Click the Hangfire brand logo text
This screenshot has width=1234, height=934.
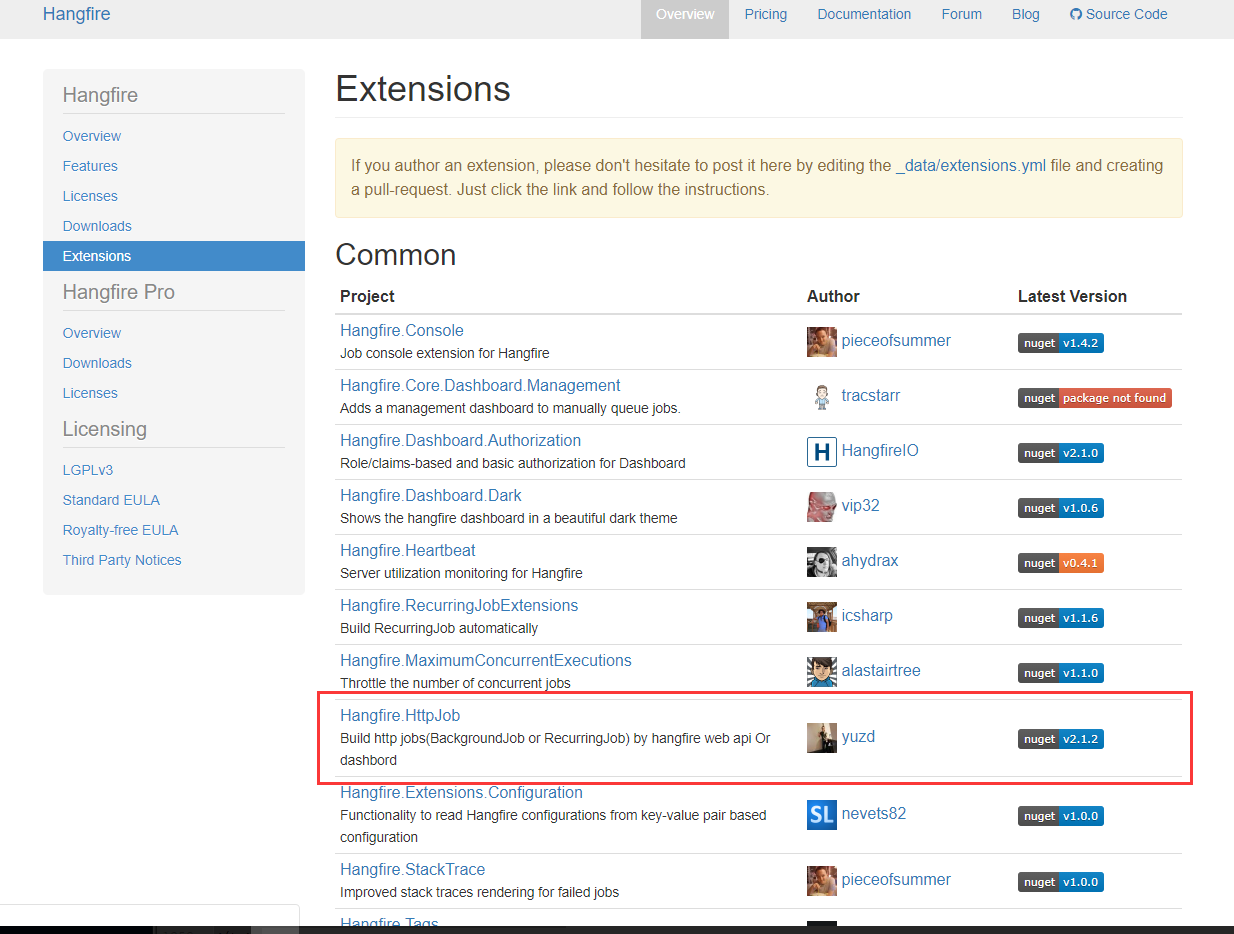click(76, 14)
